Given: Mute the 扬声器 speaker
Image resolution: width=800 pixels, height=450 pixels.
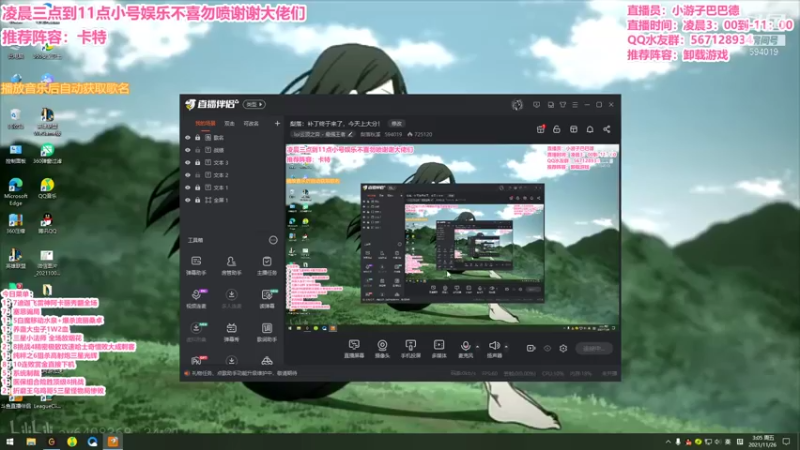Looking at the screenshot, I should (x=494, y=348).
